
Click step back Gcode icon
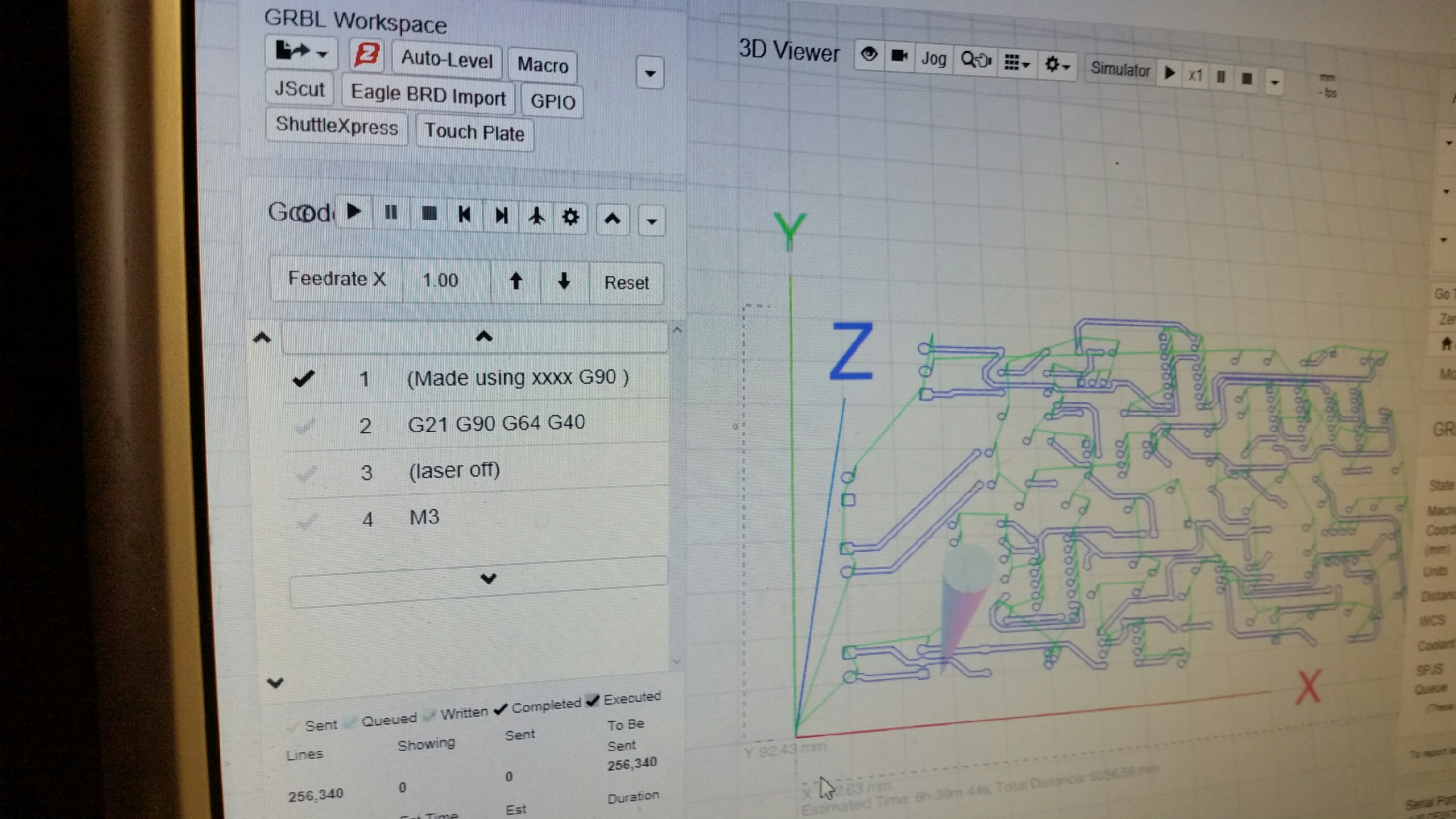pyautogui.click(x=464, y=215)
